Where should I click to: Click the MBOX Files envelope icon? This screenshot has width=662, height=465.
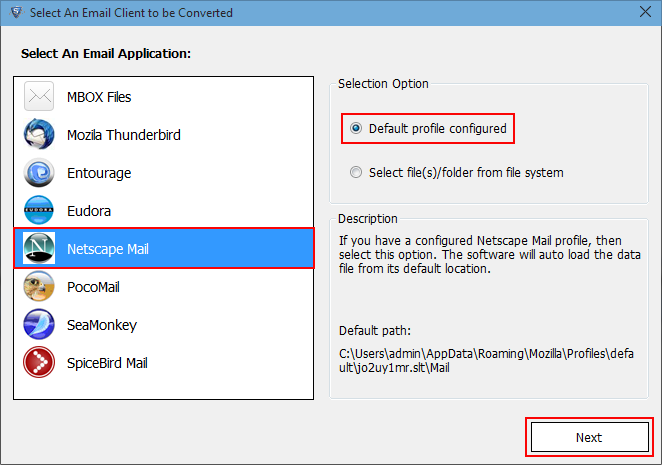(x=39, y=96)
